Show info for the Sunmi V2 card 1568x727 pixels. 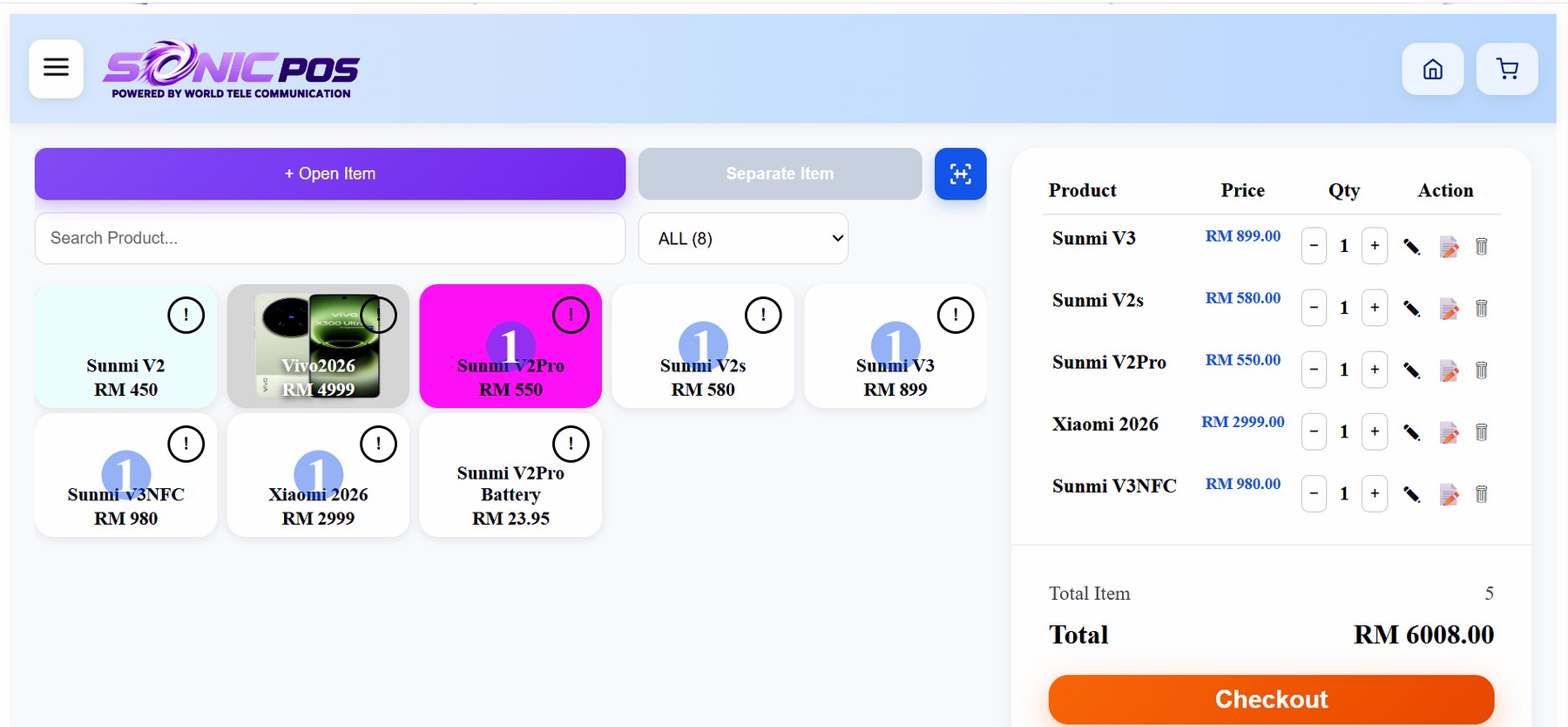[186, 315]
